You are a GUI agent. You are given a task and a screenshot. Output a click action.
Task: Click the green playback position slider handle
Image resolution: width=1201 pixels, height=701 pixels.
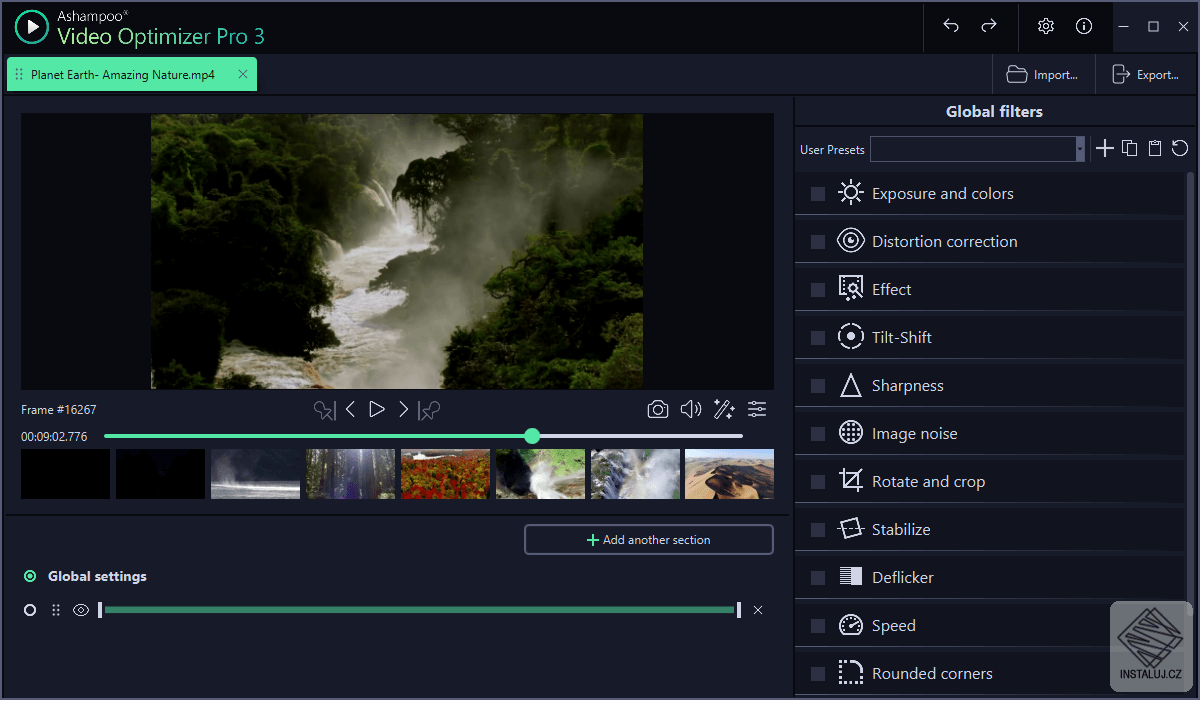[x=532, y=436]
